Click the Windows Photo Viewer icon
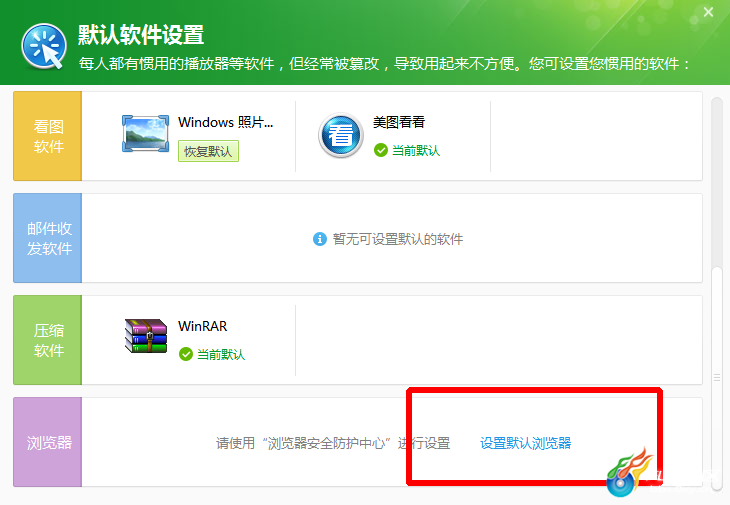 145,134
